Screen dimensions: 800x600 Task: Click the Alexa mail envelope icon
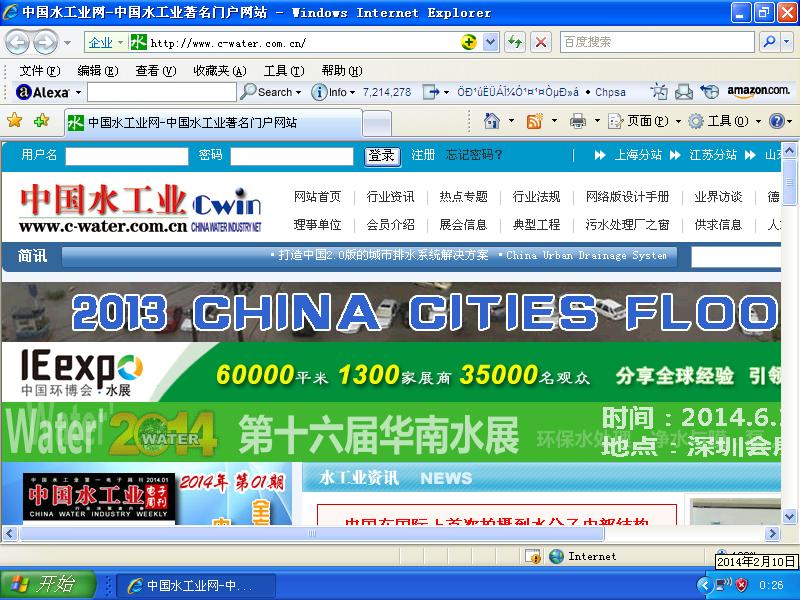[684, 92]
